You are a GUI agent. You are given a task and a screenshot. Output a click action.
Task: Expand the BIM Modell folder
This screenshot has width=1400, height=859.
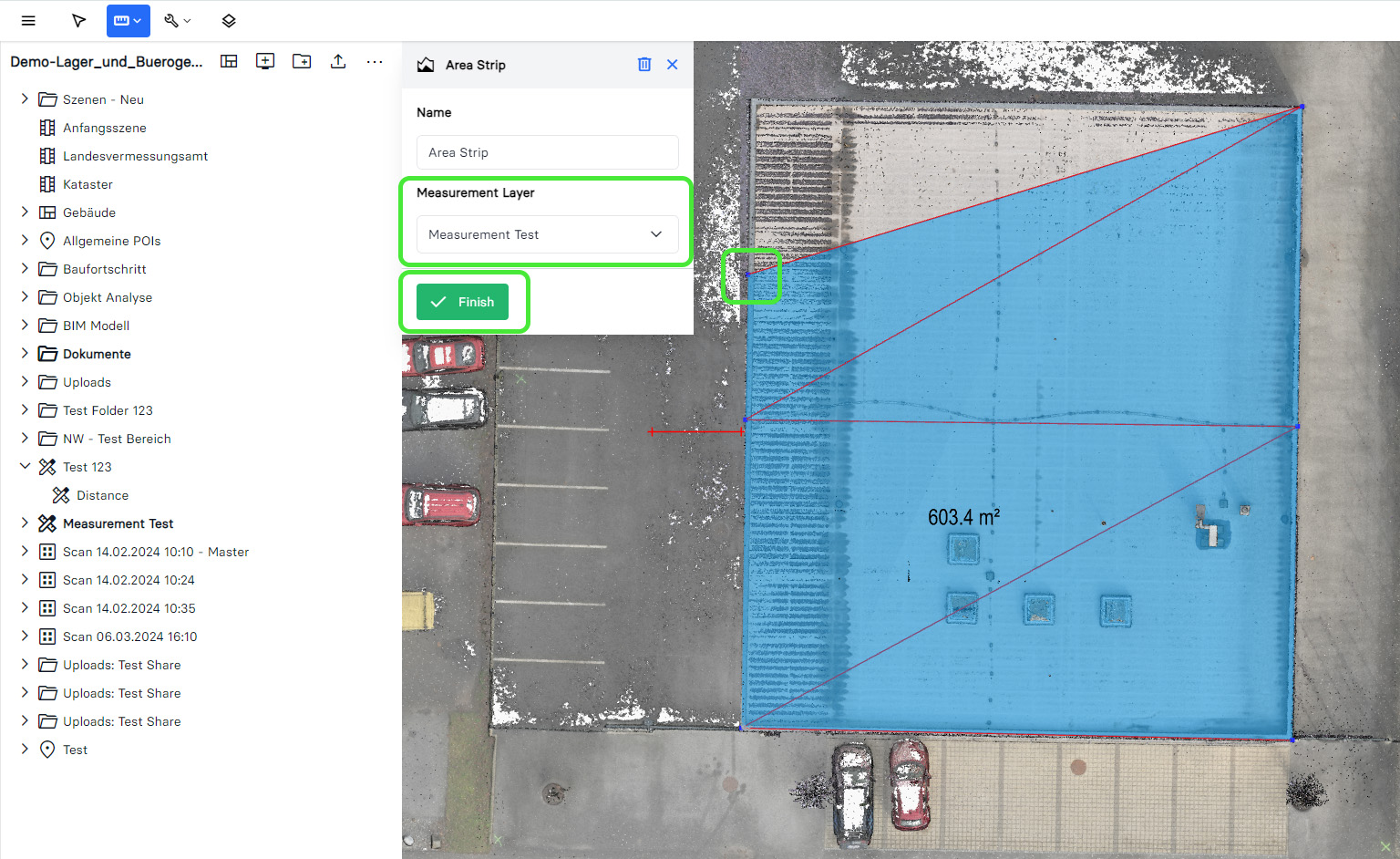pos(25,326)
